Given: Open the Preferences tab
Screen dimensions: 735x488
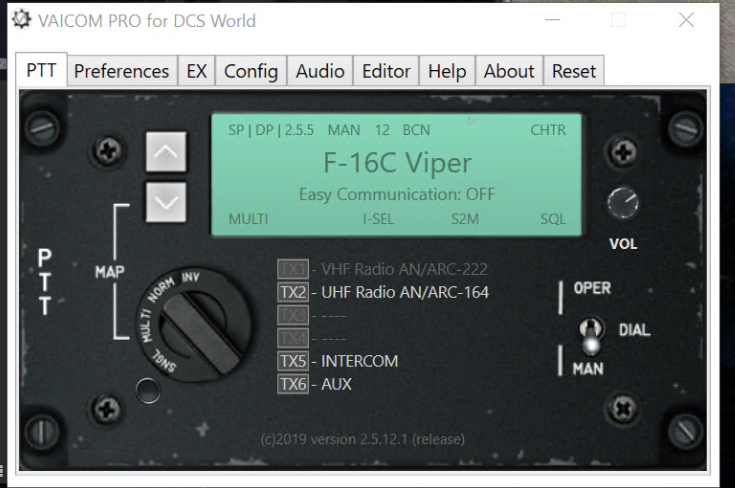Looking at the screenshot, I should tap(122, 71).
